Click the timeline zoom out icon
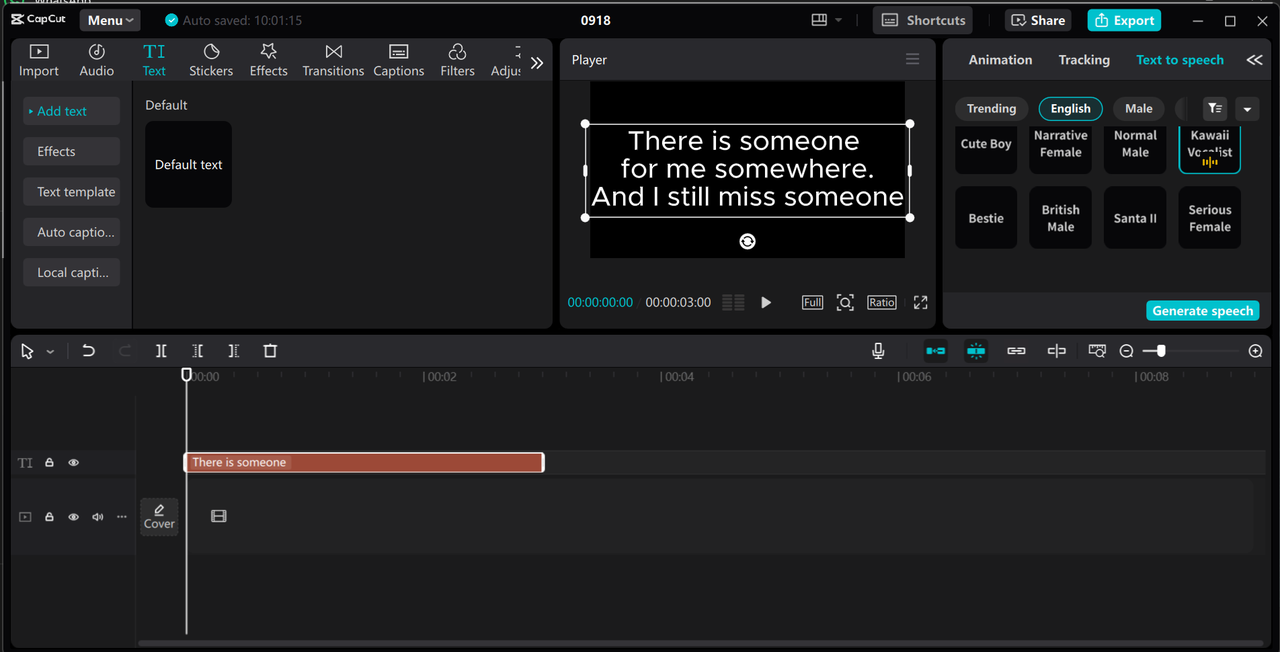The image size is (1280, 652). (1126, 351)
